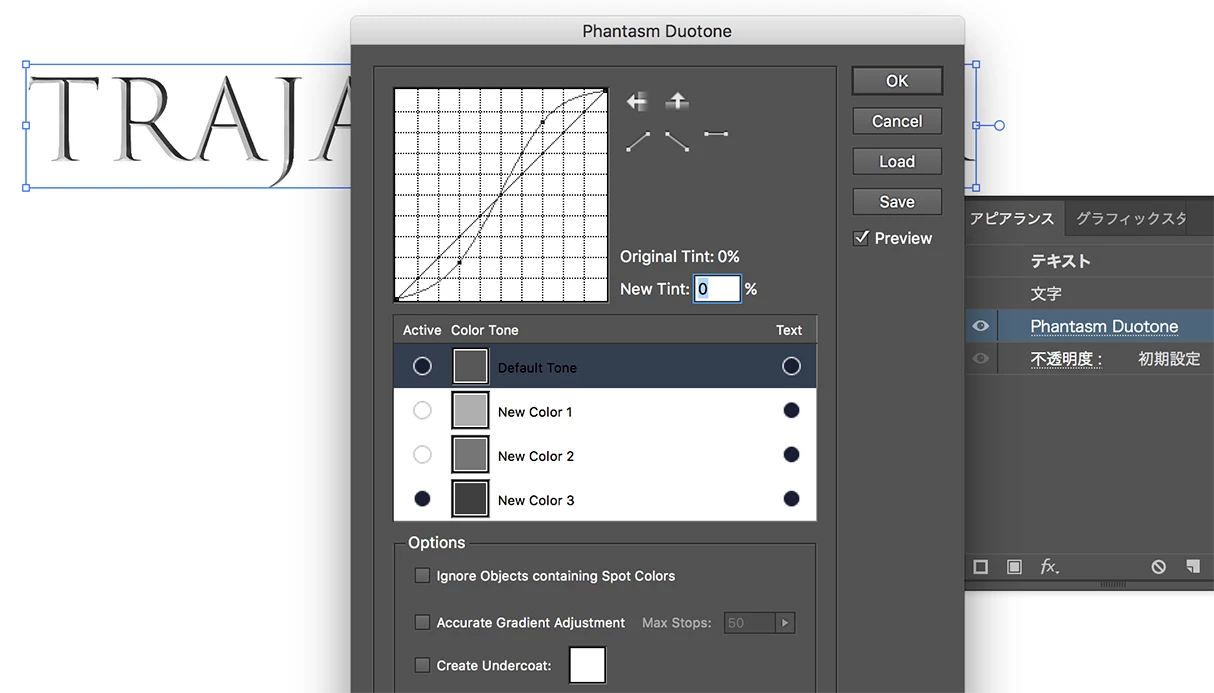
Task: Click the New Color 2 swatch
Action: click(470, 454)
